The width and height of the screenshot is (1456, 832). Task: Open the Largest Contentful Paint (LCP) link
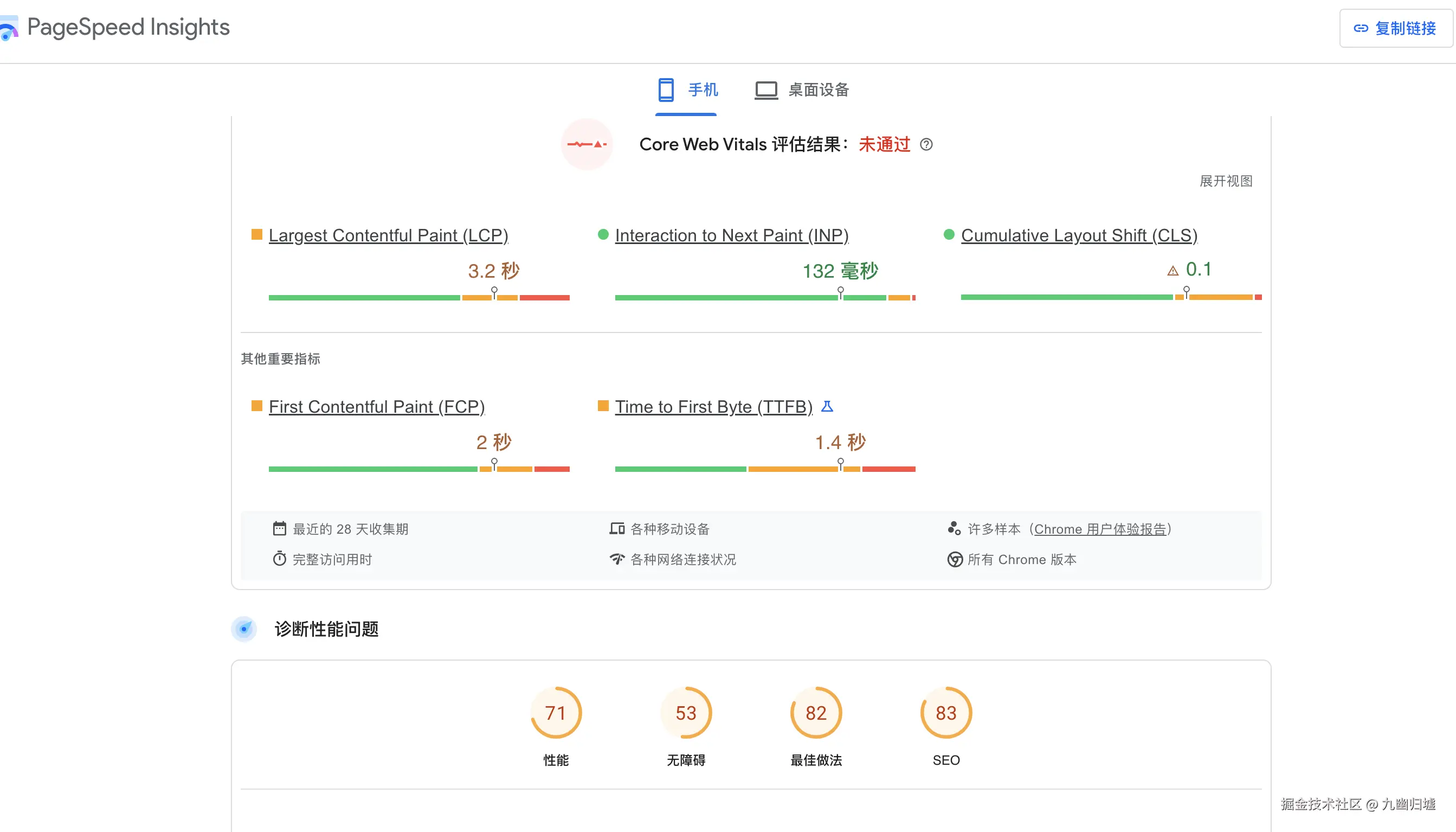point(388,235)
